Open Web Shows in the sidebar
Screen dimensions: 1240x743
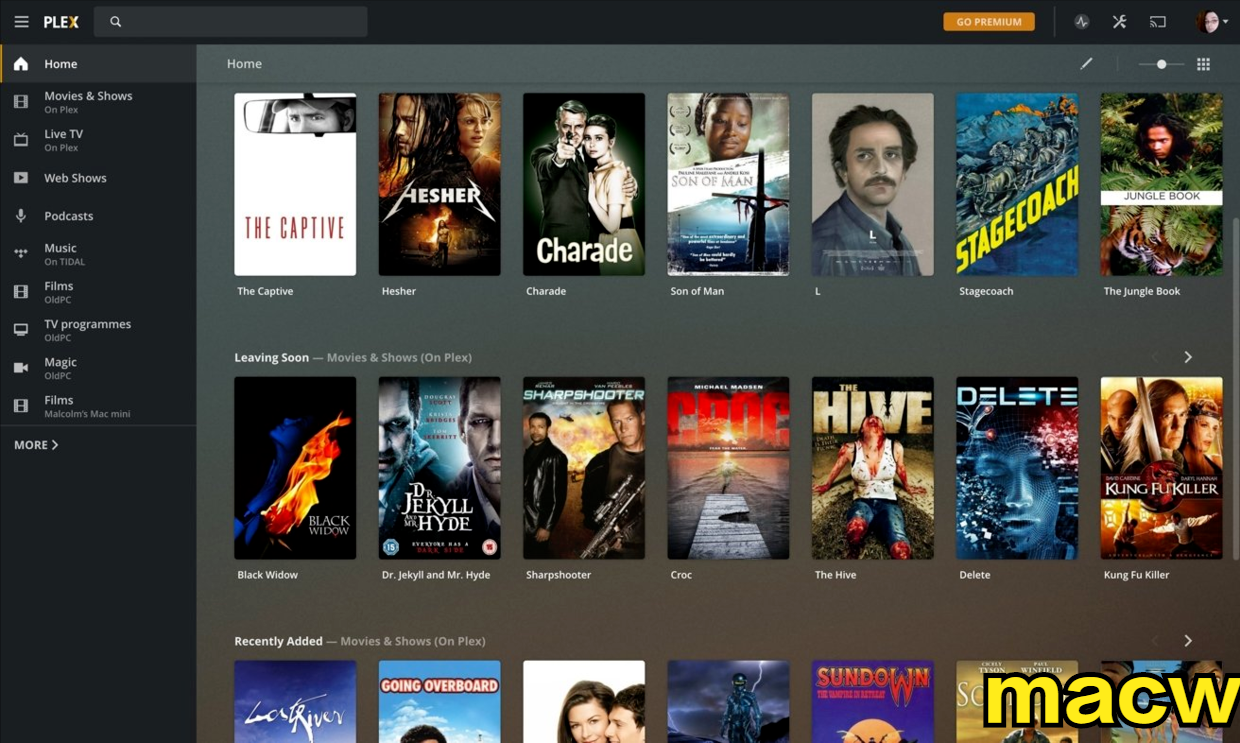click(75, 178)
